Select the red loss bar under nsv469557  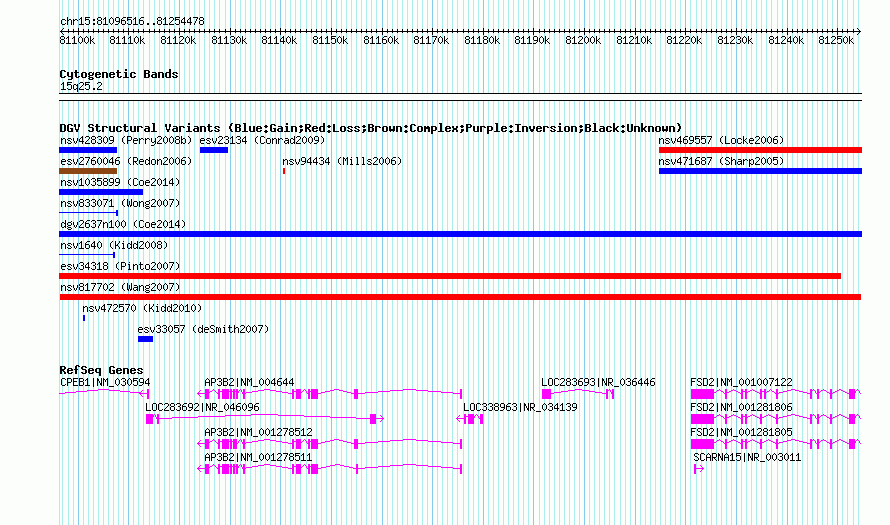(x=761, y=150)
